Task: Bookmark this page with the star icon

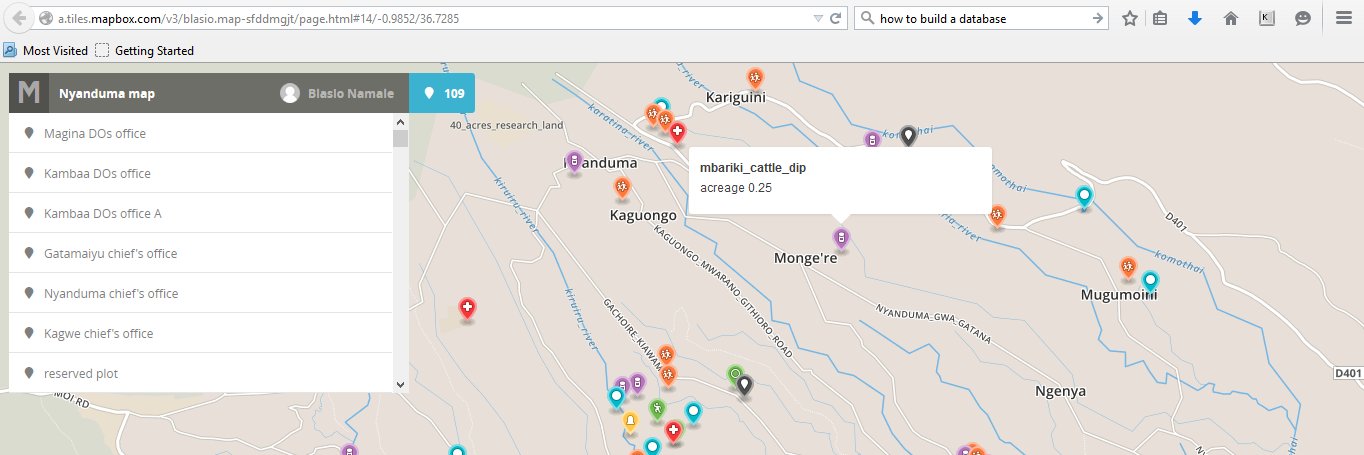Action: [1129, 18]
